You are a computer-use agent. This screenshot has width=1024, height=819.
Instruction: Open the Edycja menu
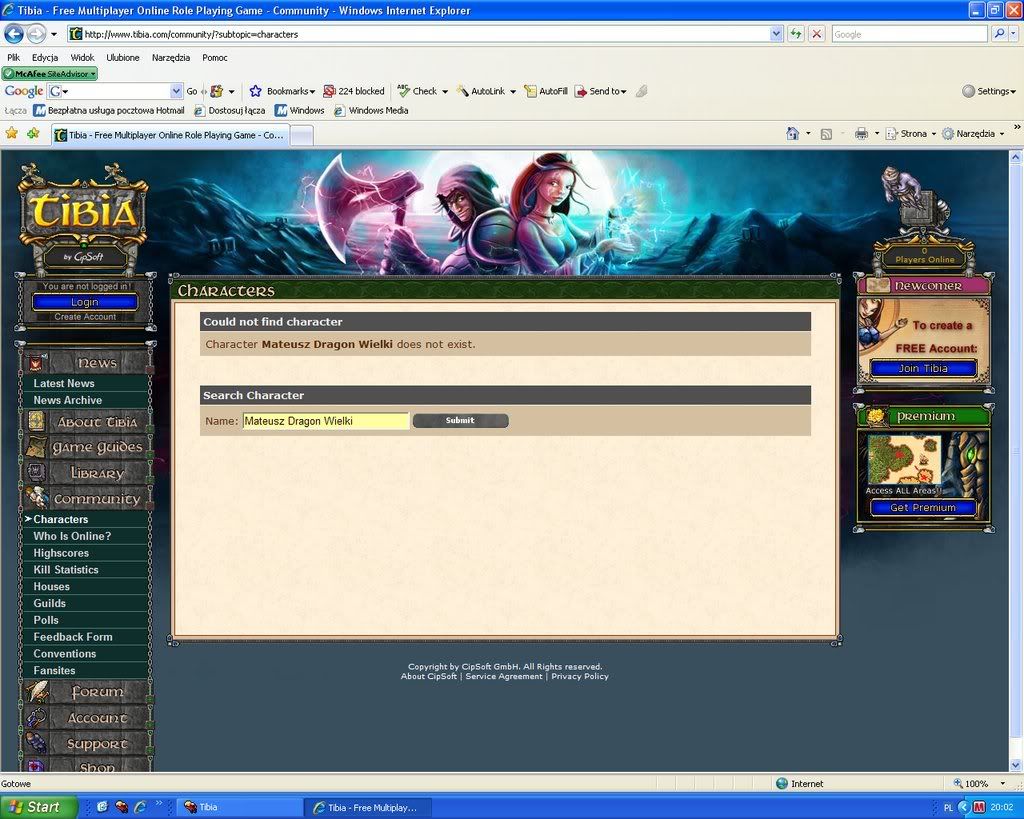pyautogui.click(x=45, y=57)
